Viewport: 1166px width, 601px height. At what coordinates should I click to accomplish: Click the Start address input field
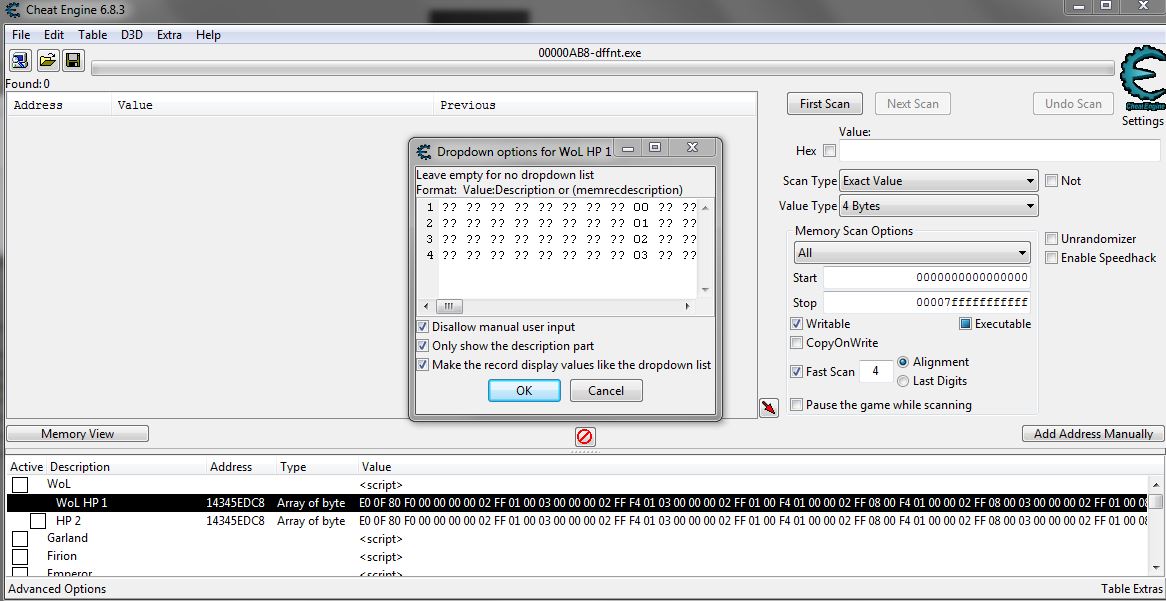tap(925, 278)
